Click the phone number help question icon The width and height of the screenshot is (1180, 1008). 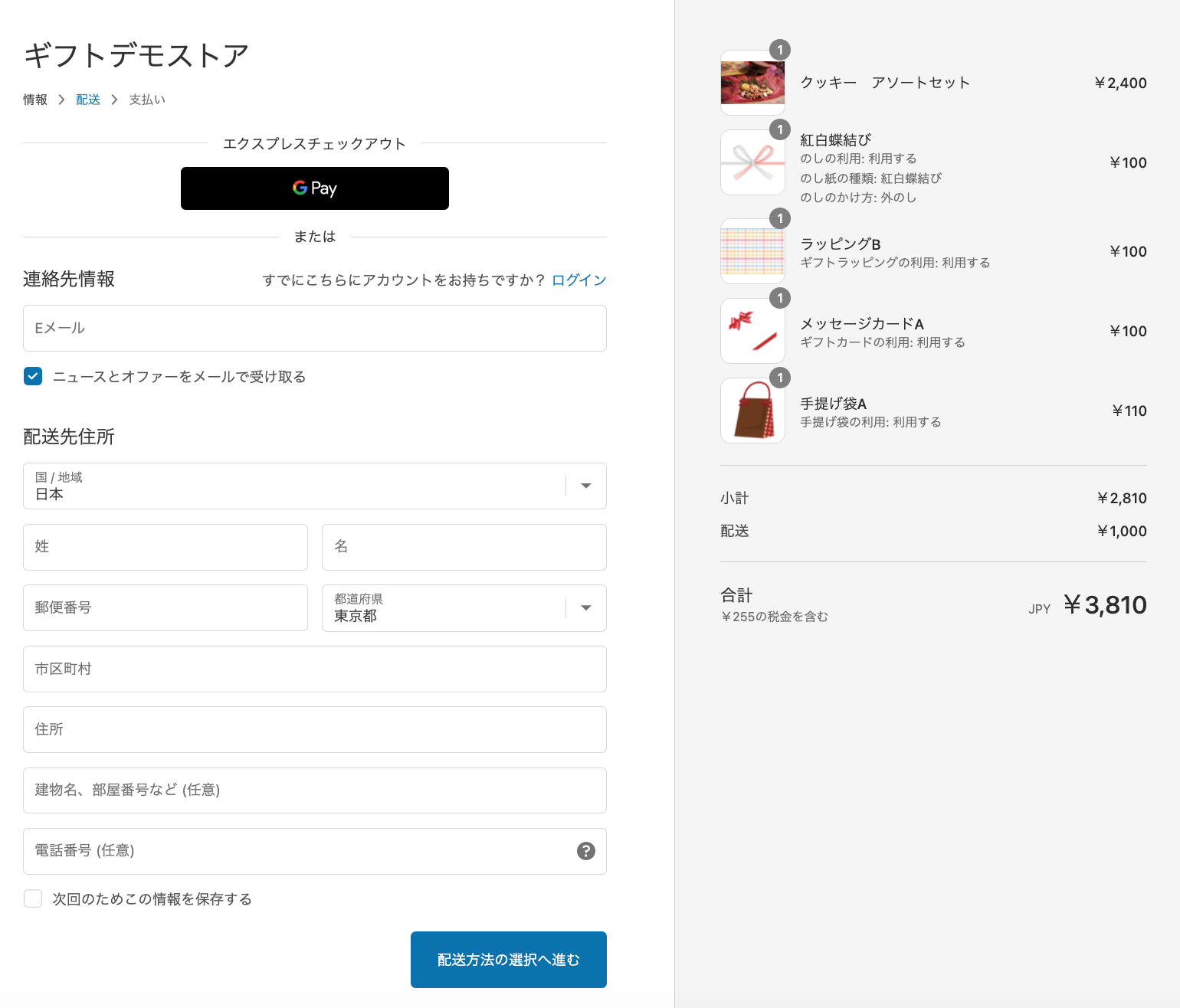(x=586, y=851)
